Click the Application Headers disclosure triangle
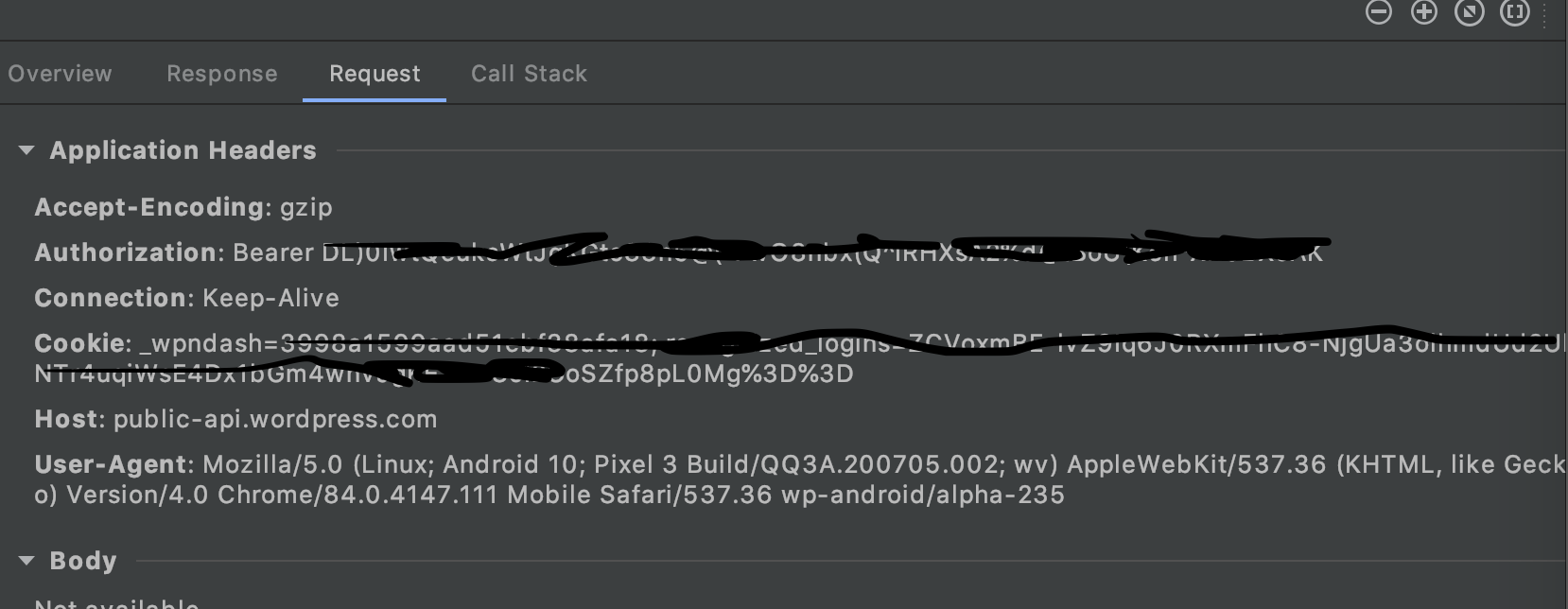Screen dimensions: 1568x609 point(26,149)
